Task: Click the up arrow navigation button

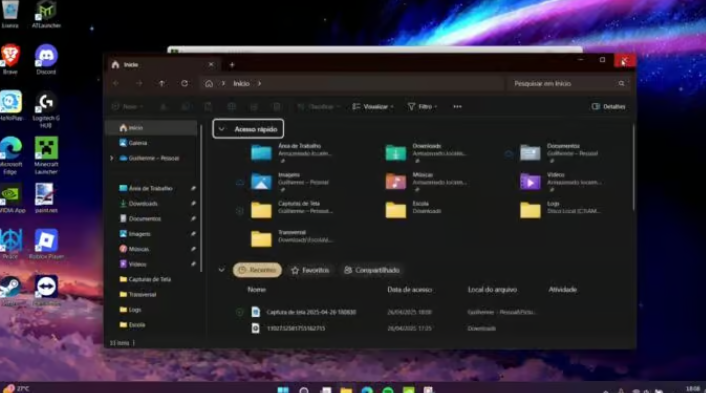Action: (x=161, y=83)
